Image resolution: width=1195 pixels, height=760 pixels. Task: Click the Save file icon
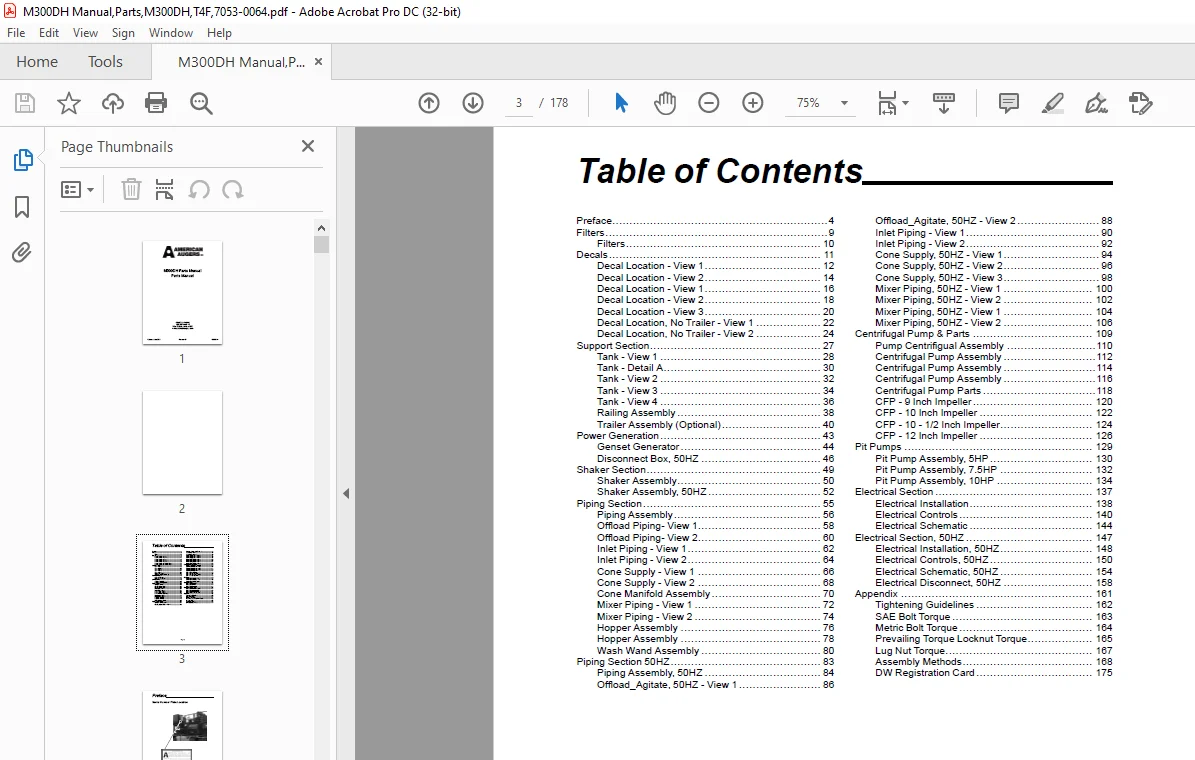(24, 103)
